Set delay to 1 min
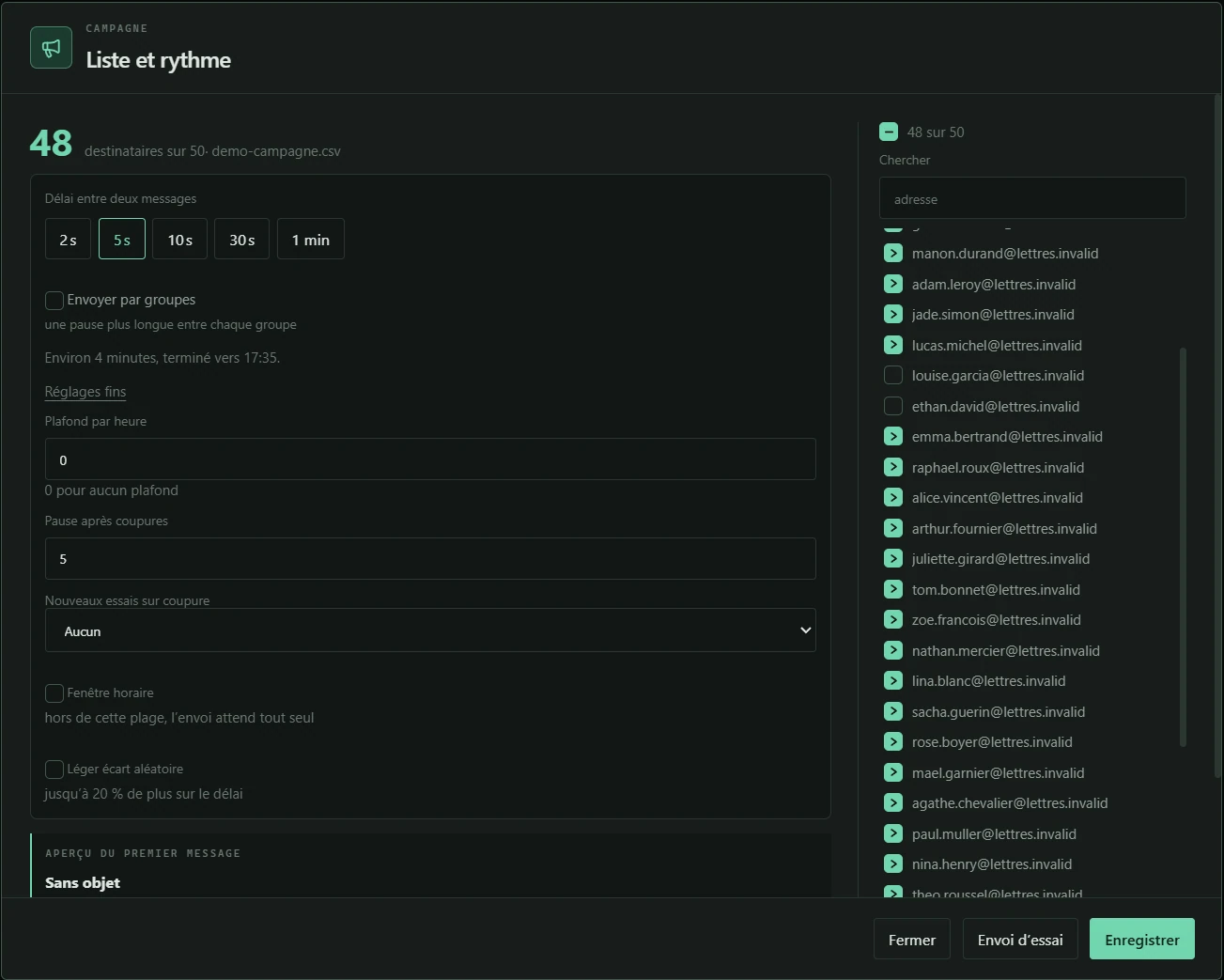This screenshot has width=1224, height=980. [311, 239]
